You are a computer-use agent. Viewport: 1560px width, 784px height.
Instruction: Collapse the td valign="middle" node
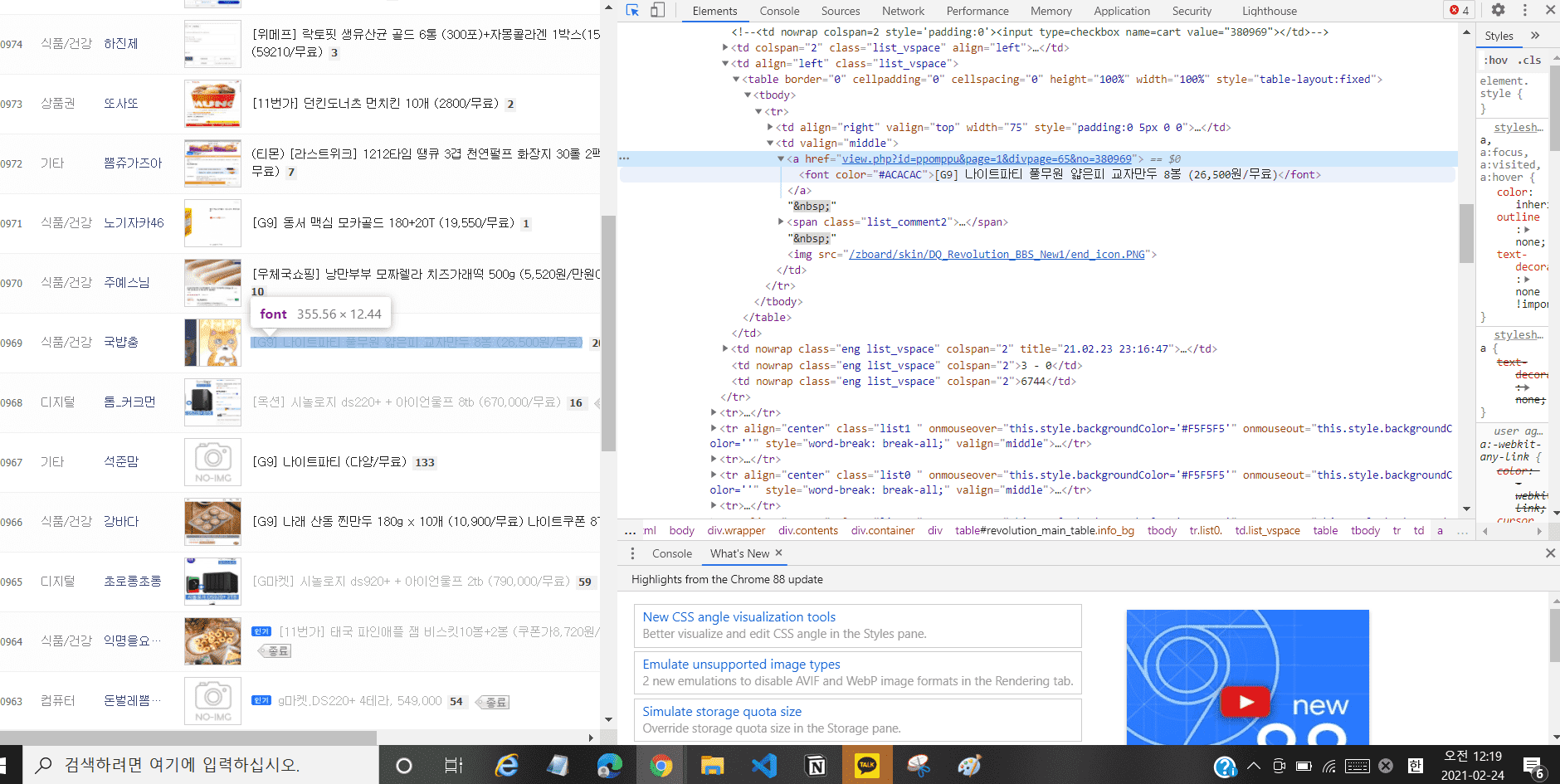coord(770,144)
